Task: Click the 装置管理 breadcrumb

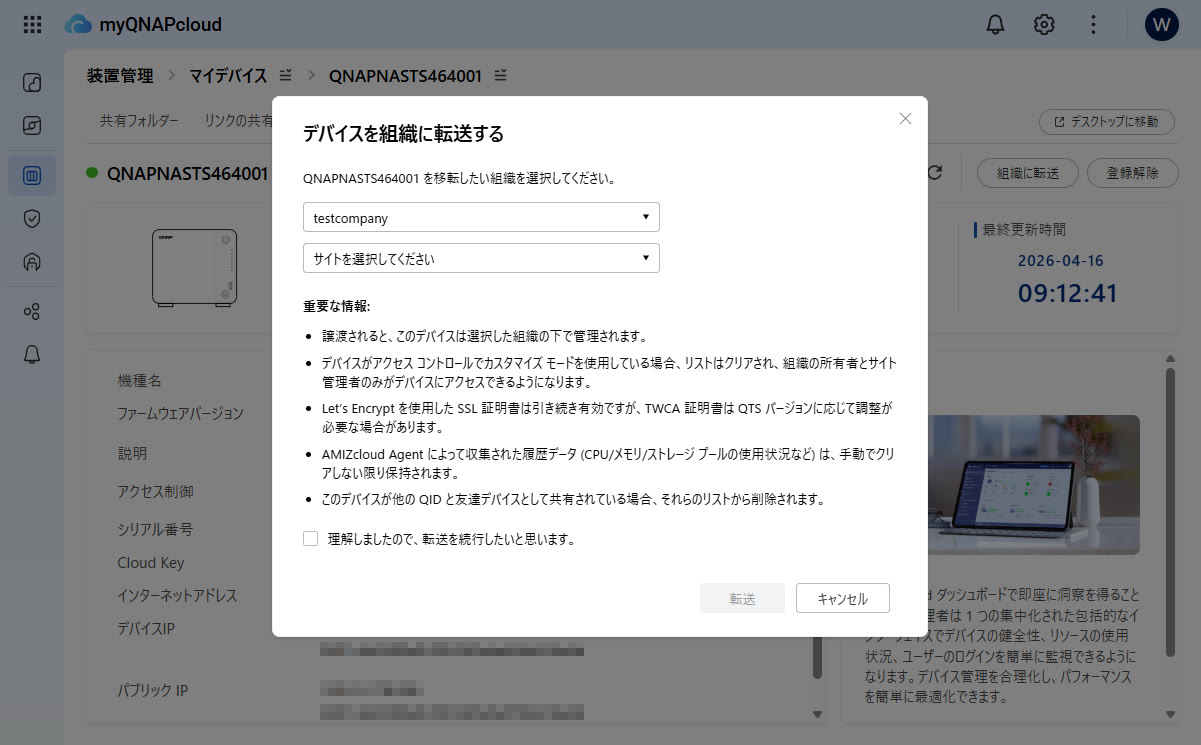Action: [120, 76]
